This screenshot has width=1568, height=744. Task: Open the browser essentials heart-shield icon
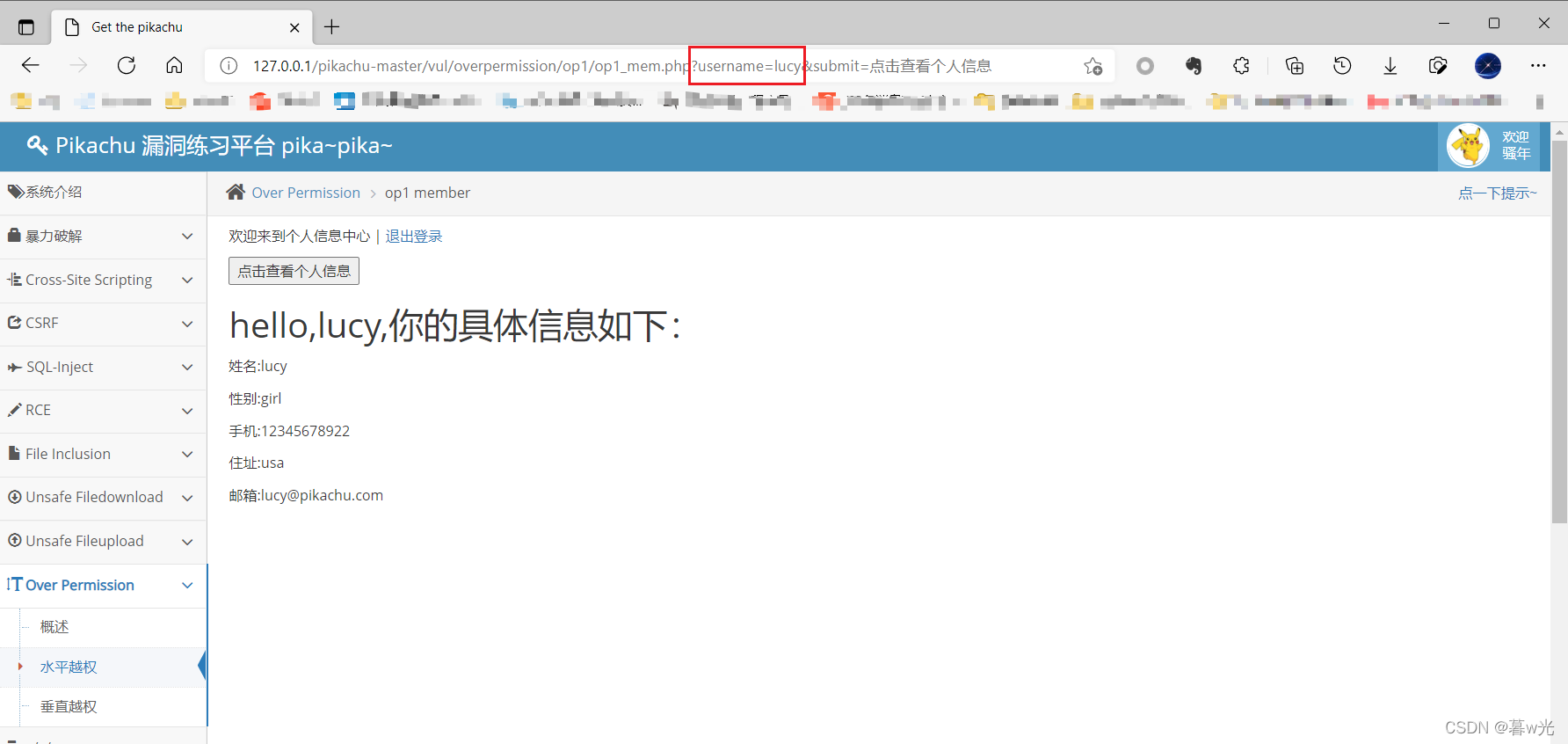[x=1438, y=65]
